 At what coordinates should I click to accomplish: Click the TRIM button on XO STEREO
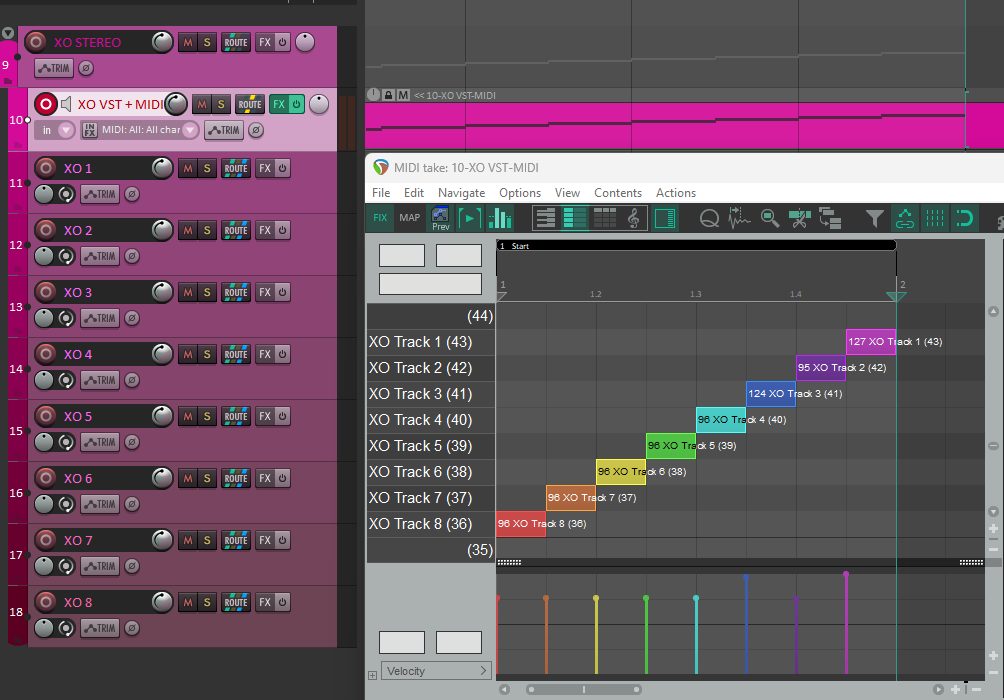[54, 68]
